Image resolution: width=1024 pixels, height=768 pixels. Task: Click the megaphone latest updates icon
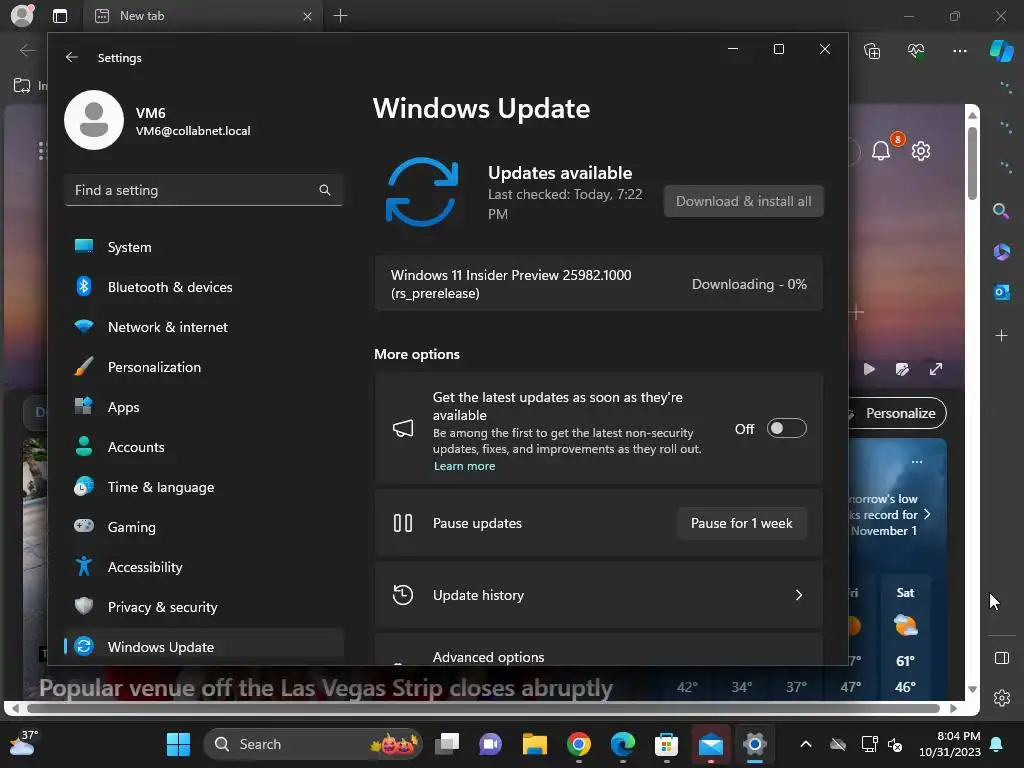click(x=403, y=428)
